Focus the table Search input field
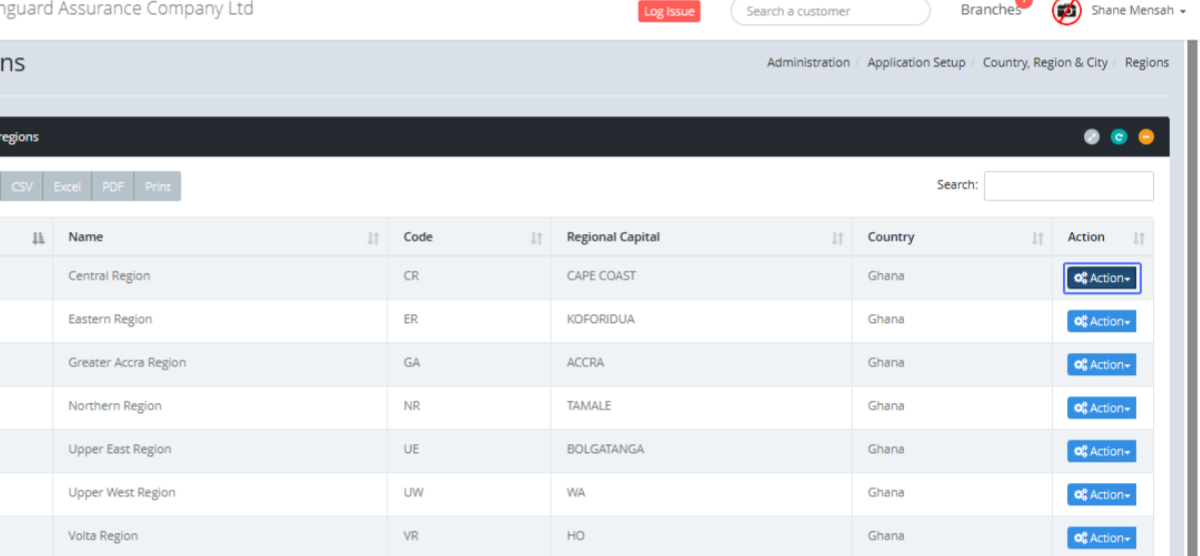The image size is (1200, 556). 1068,186
